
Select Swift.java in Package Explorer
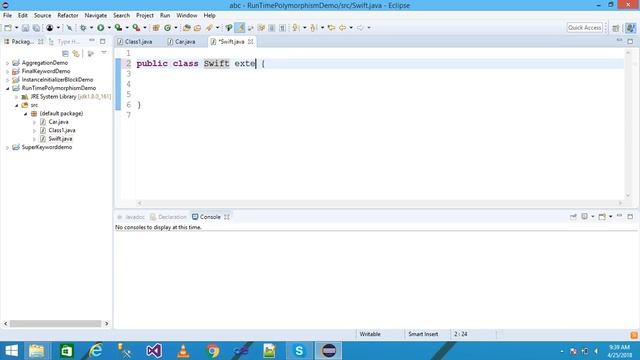60,139
